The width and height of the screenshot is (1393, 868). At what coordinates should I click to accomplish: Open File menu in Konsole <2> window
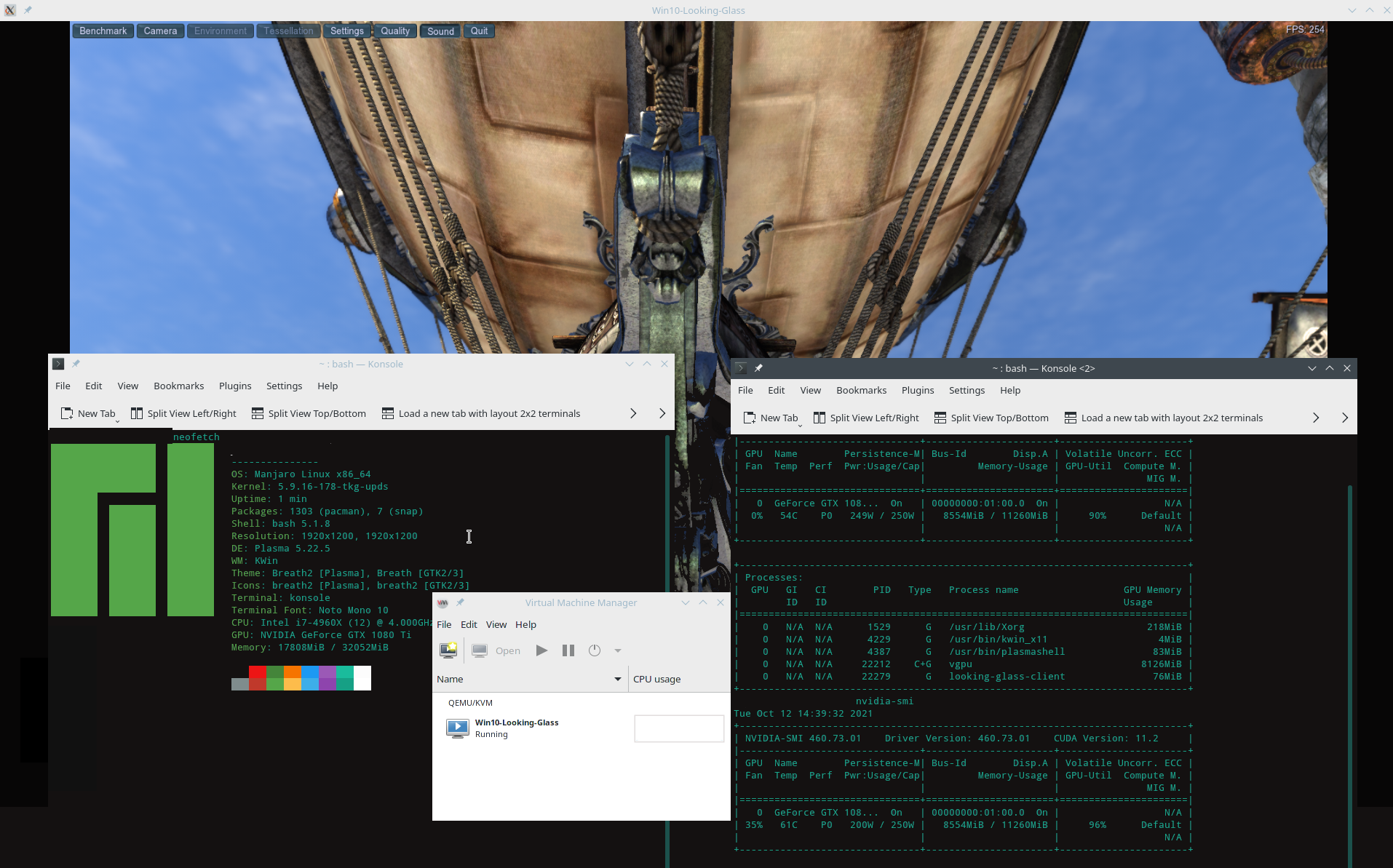[x=746, y=390]
